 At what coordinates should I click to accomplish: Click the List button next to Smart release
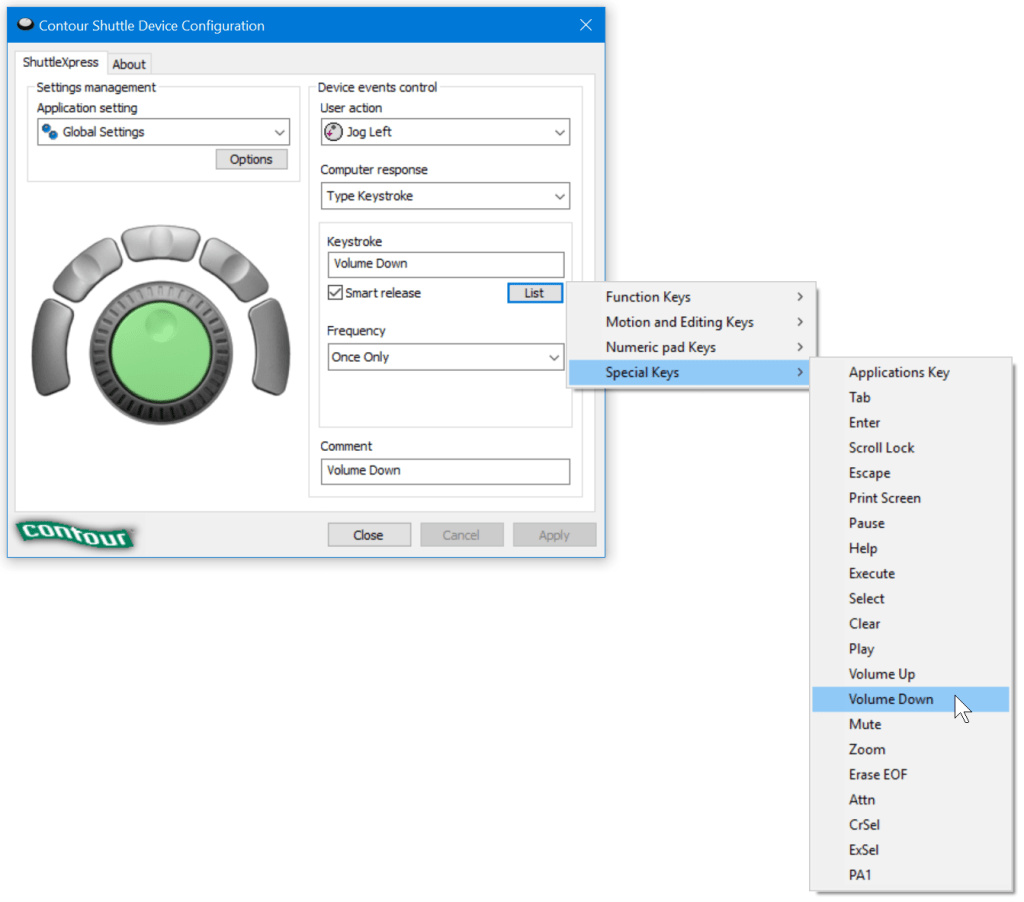535,292
